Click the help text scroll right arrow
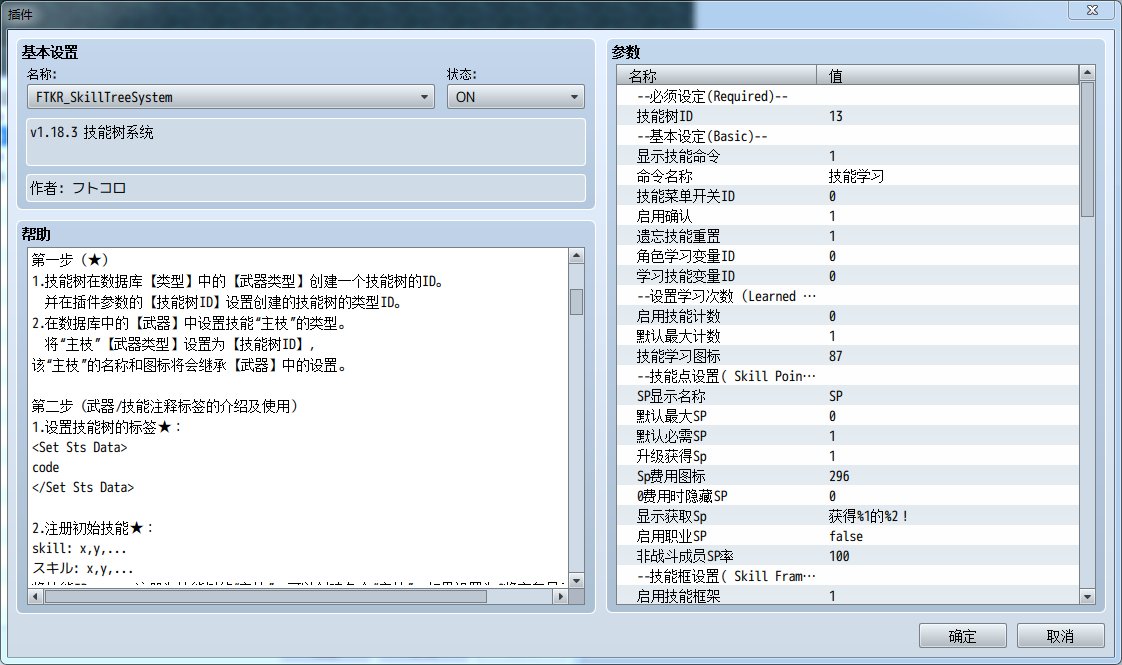1122x665 pixels. [x=561, y=596]
